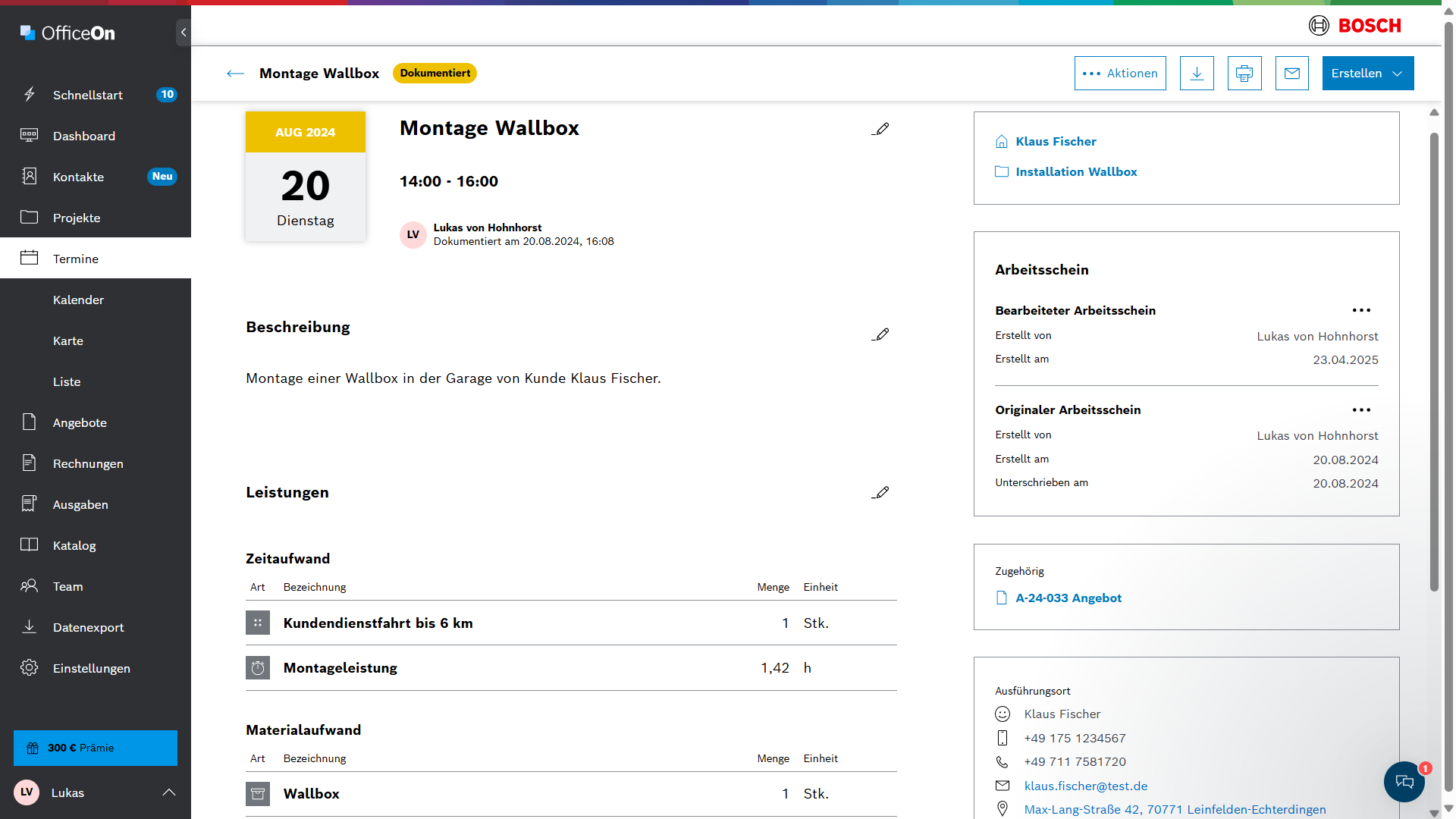Click the download icon button in header

click(x=1197, y=74)
